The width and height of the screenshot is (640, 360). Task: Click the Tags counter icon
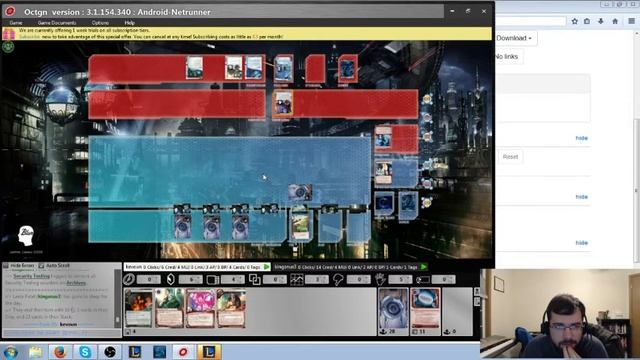pos(422,280)
